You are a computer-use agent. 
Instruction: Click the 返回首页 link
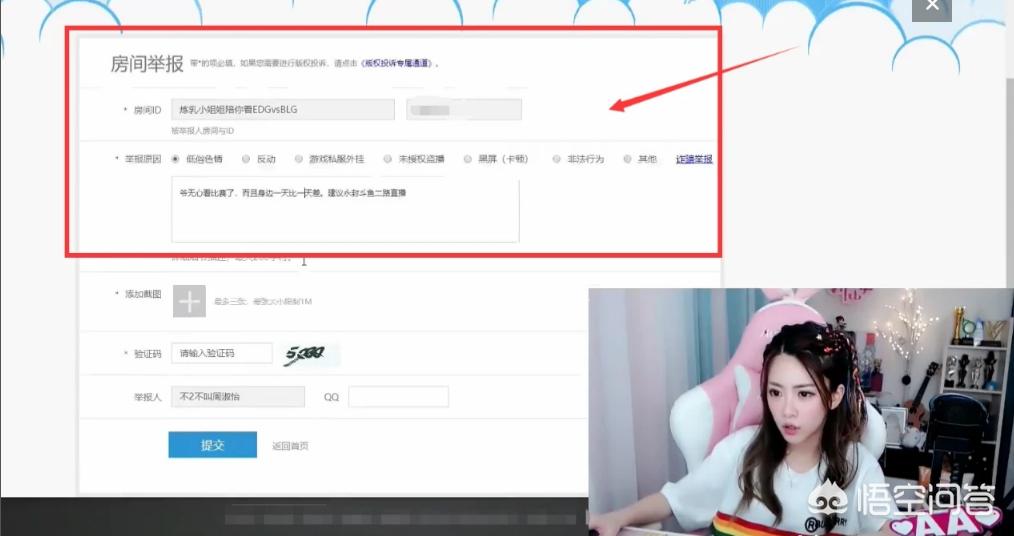point(290,445)
